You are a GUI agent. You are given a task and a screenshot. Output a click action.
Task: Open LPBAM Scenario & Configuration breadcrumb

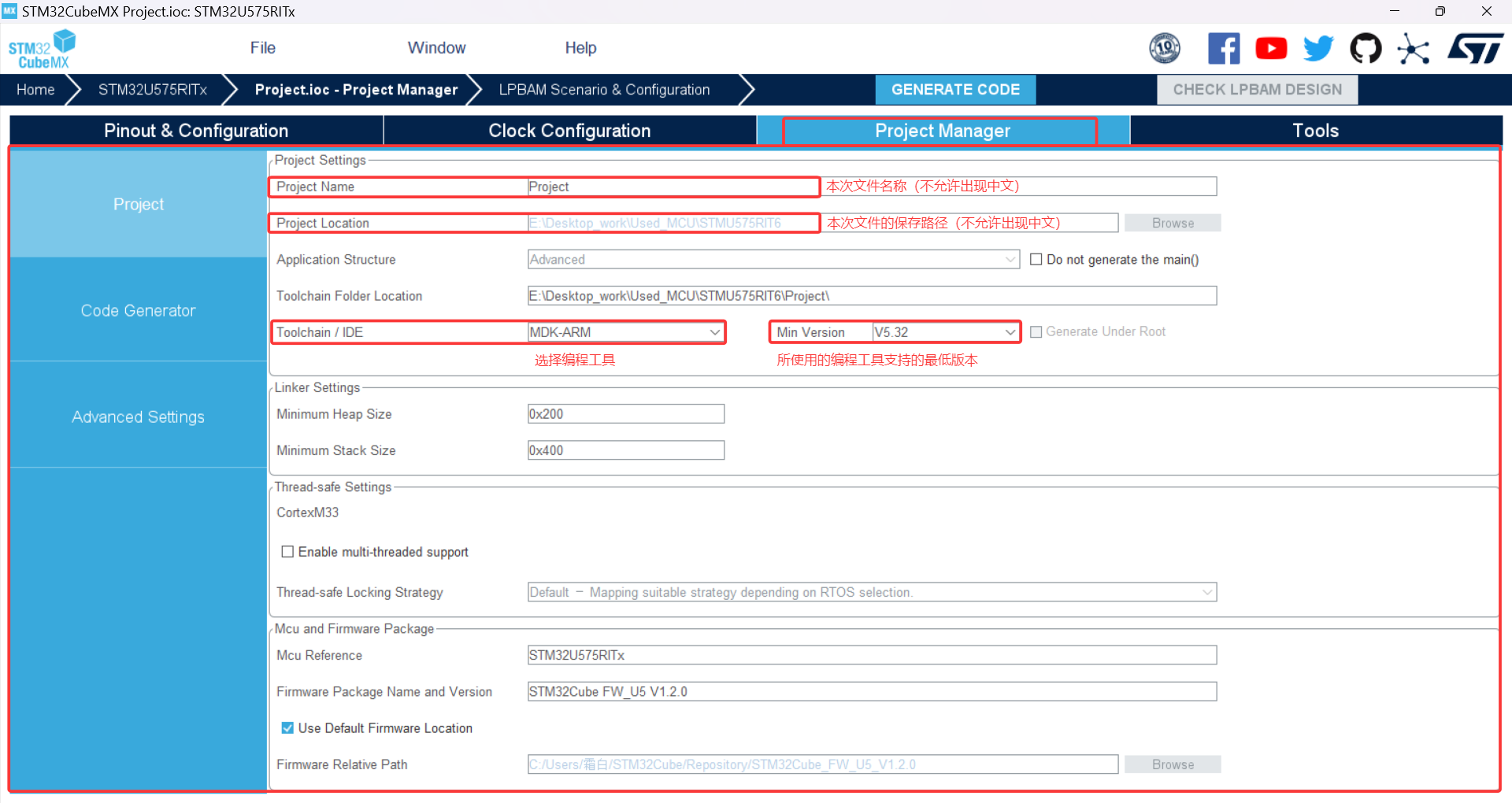[604, 90]
